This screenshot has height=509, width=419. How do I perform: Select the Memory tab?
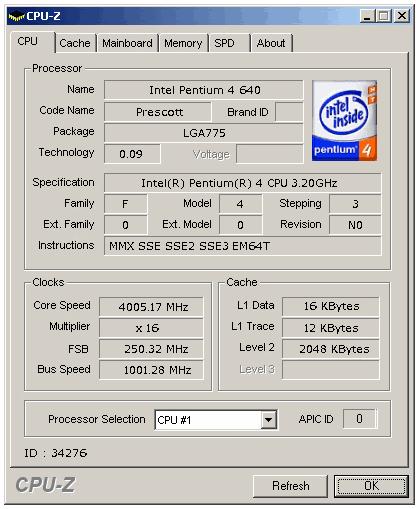click(183, 43)
